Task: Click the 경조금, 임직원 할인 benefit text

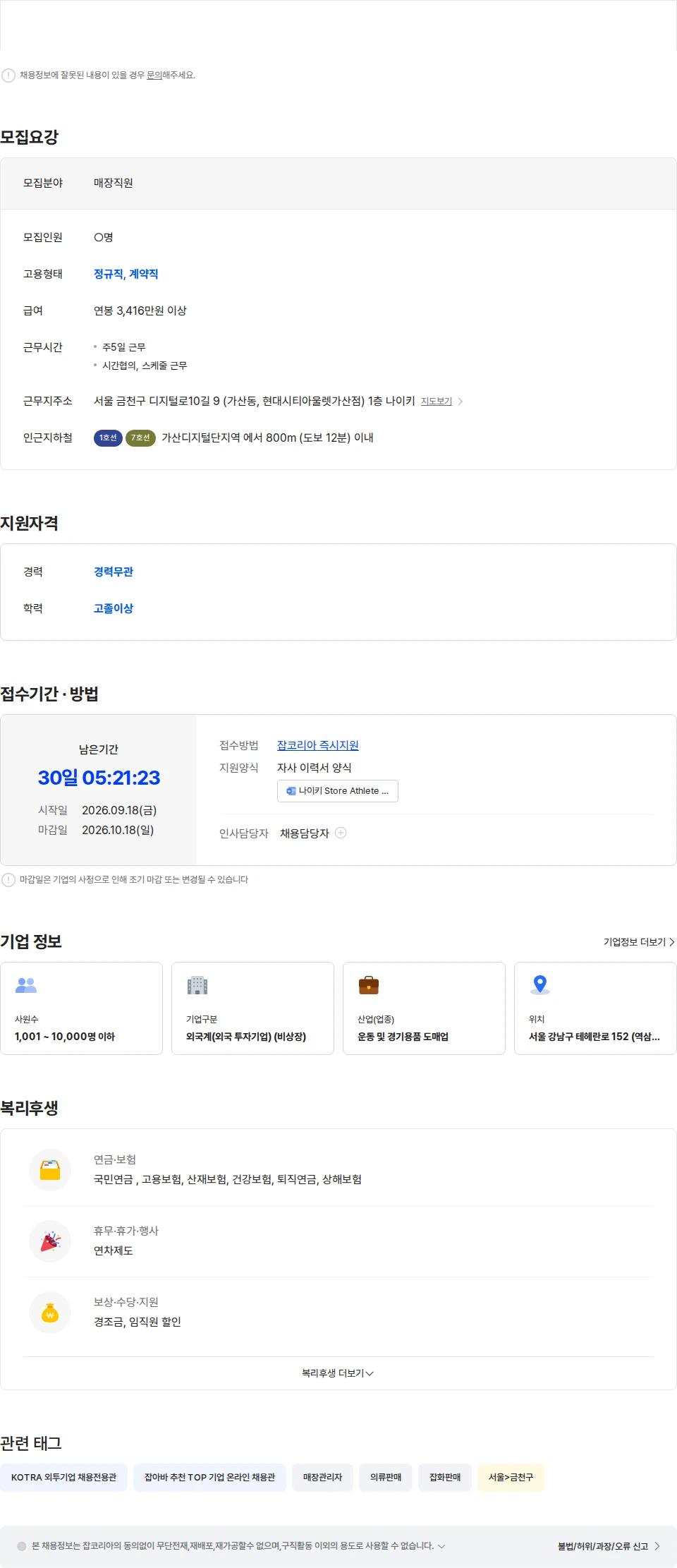Action: (138, 1322)
